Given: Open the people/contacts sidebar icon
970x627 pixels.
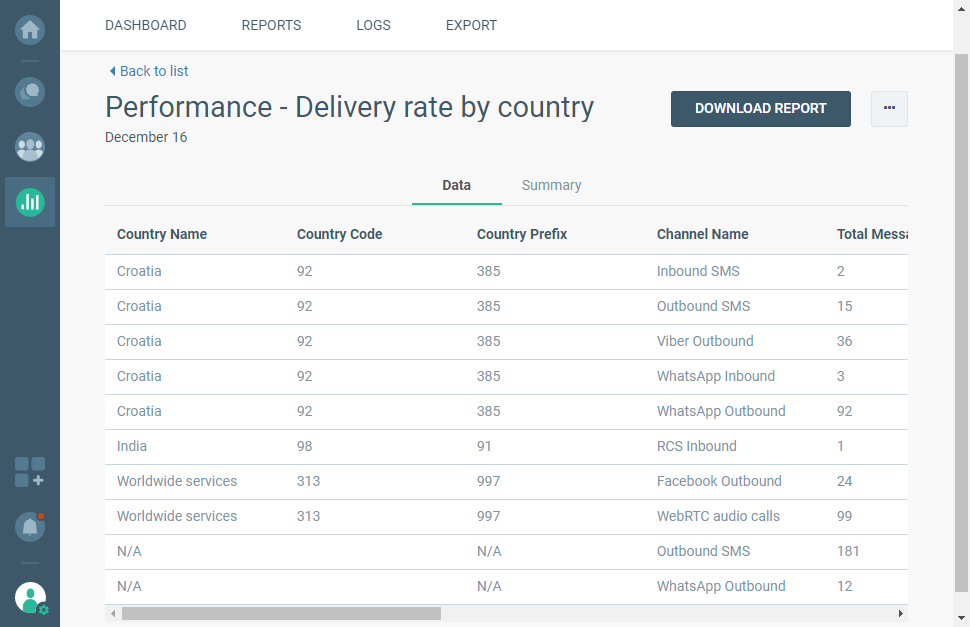Looking at the screenshot, I should click(x=30, y=147).
